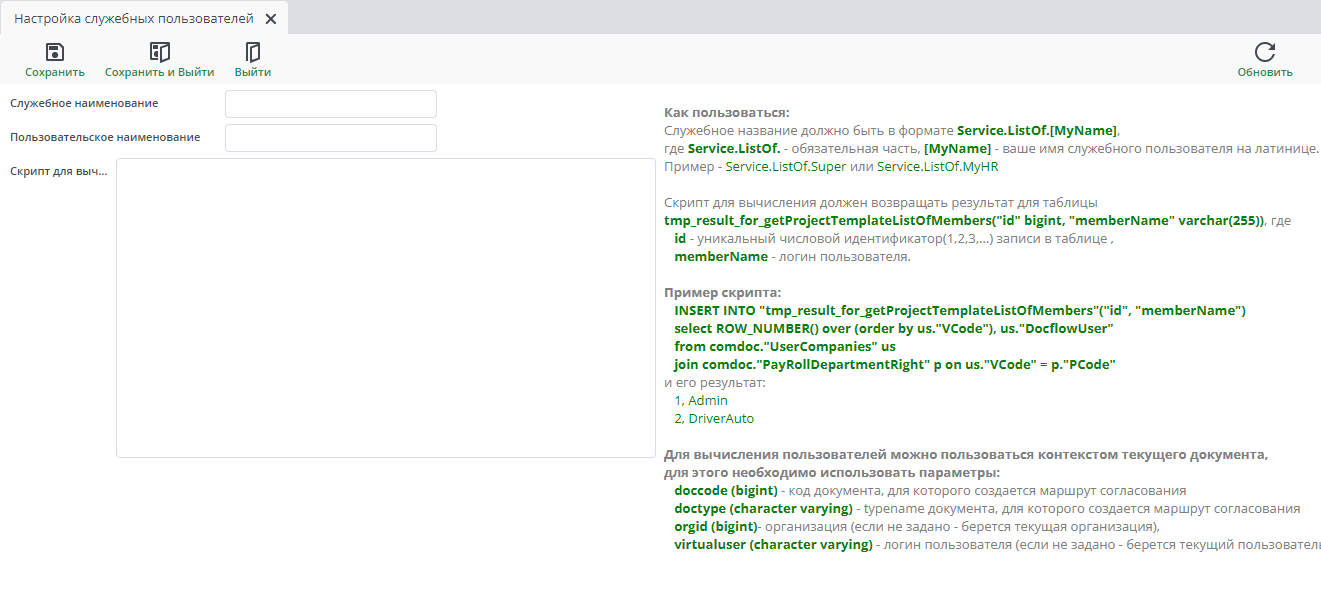Click the from comdoc."UserCompanies" us line

click(785, 347)
